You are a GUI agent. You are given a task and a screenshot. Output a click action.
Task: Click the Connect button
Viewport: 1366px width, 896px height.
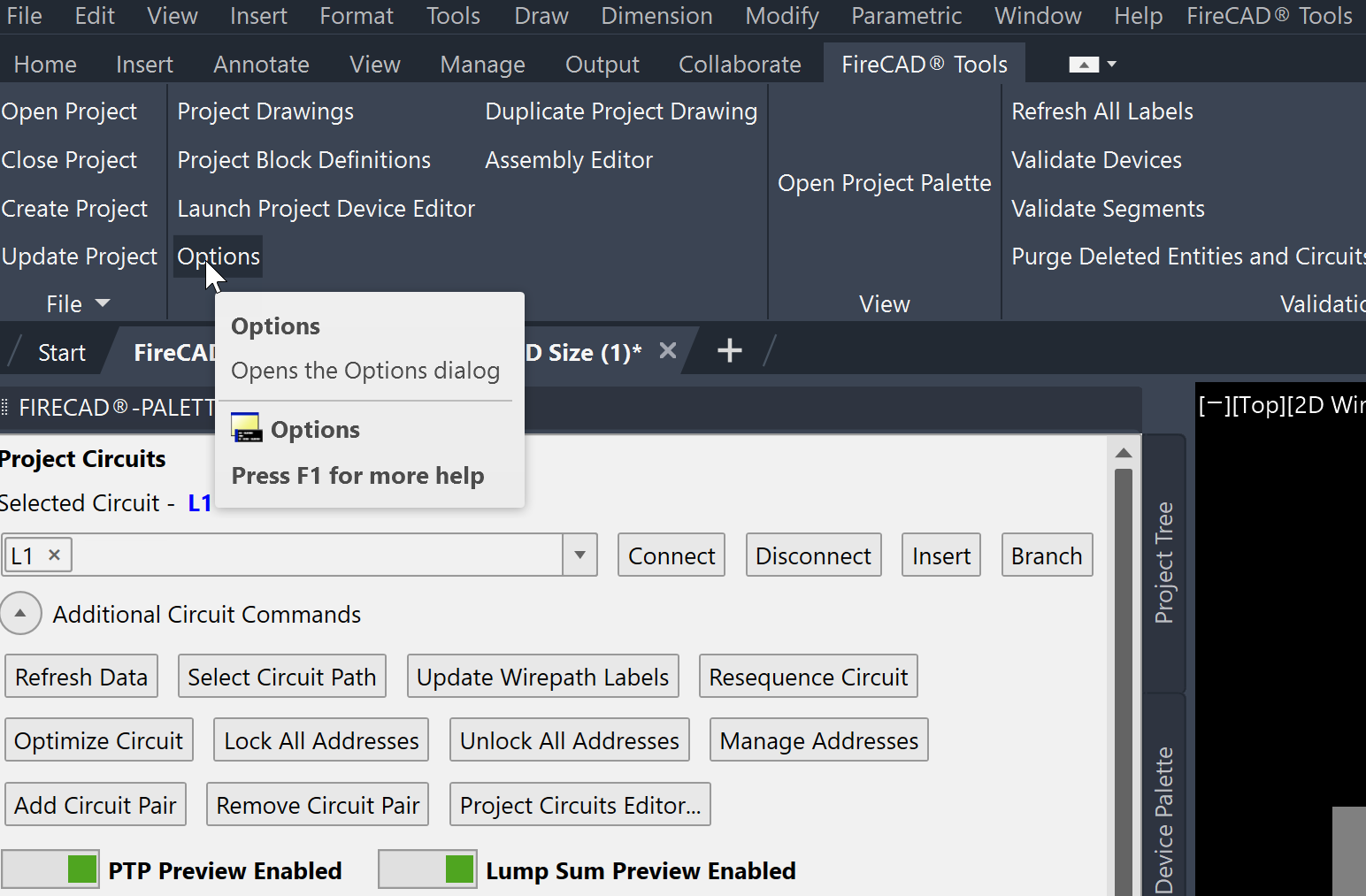coord(671,555)
